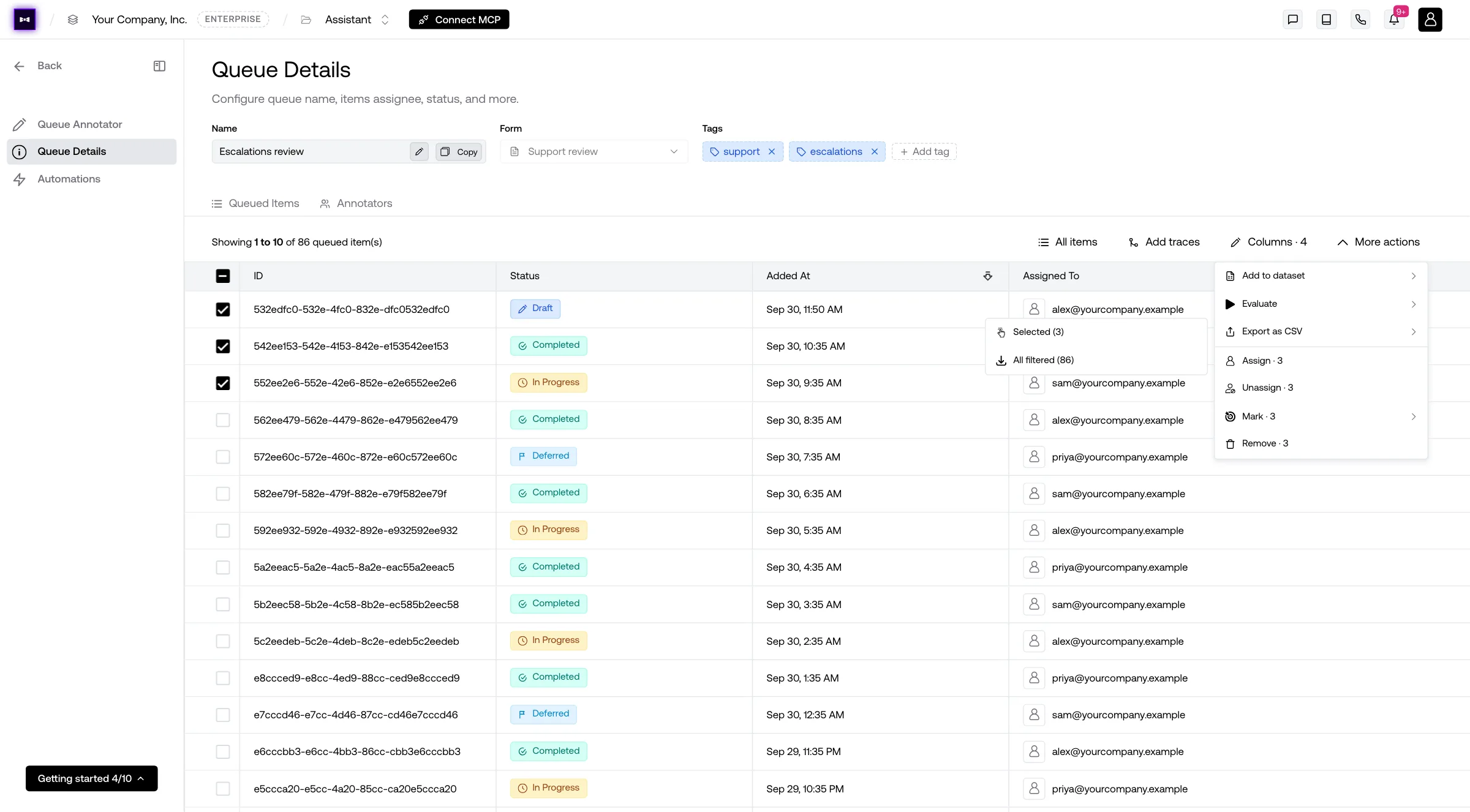Click the Connect MCP button
This screenshot has width=1470, height=812.
(x=459, y=20)
